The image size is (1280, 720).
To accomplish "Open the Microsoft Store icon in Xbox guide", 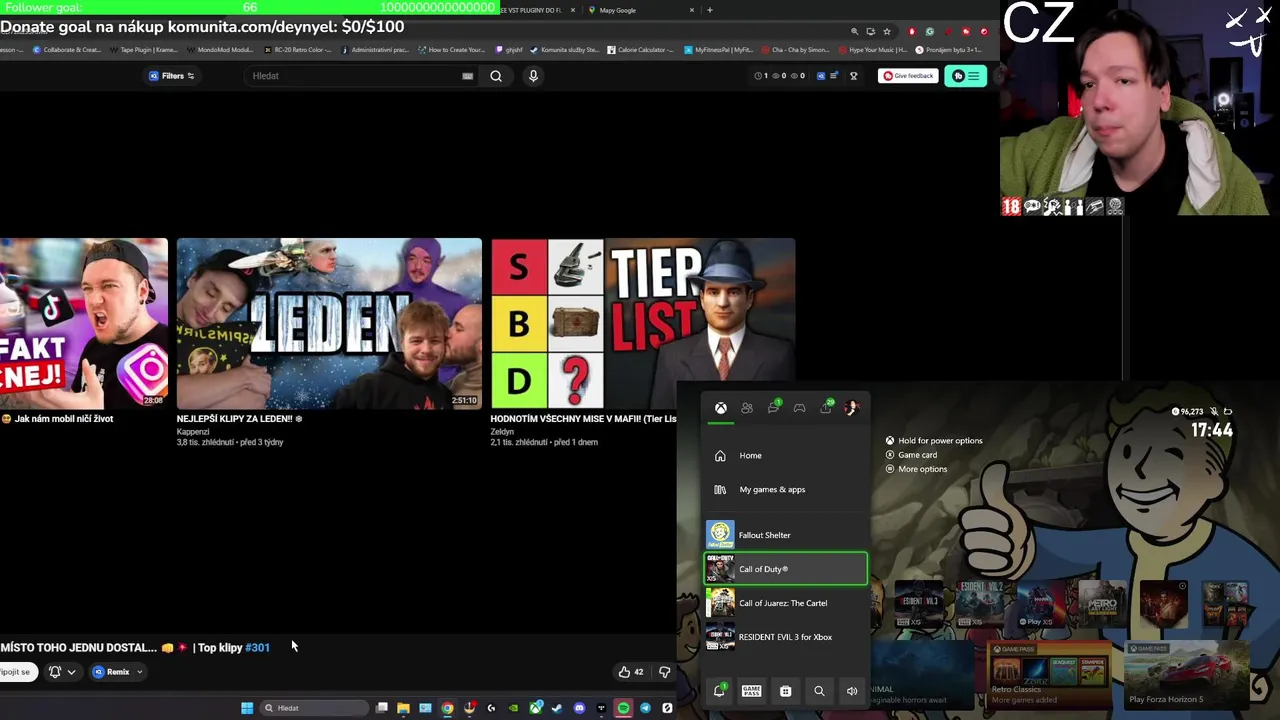I will pyautogui.click(x=785, y=691).
